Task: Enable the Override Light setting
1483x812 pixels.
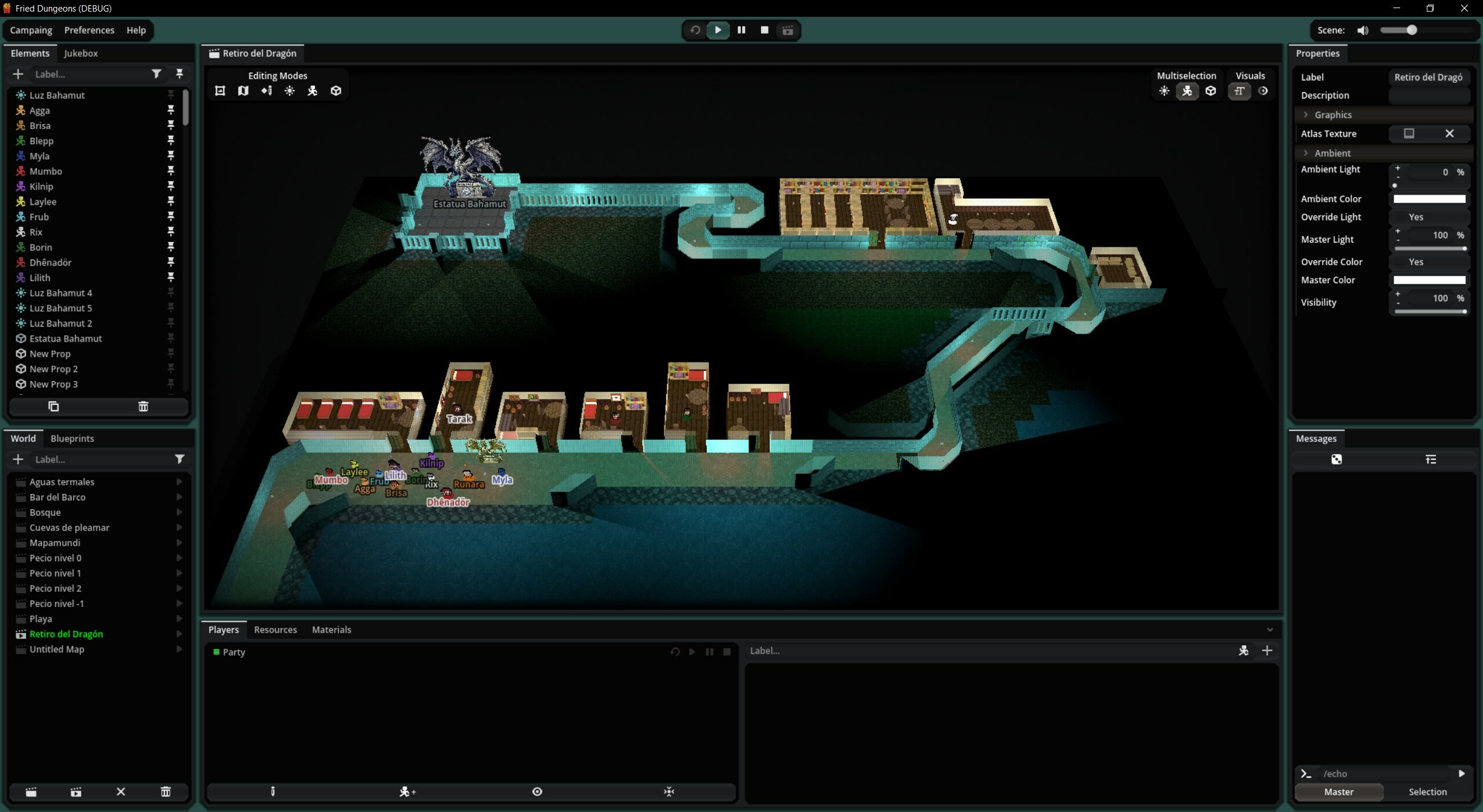Action: (x=1416, y=217)
